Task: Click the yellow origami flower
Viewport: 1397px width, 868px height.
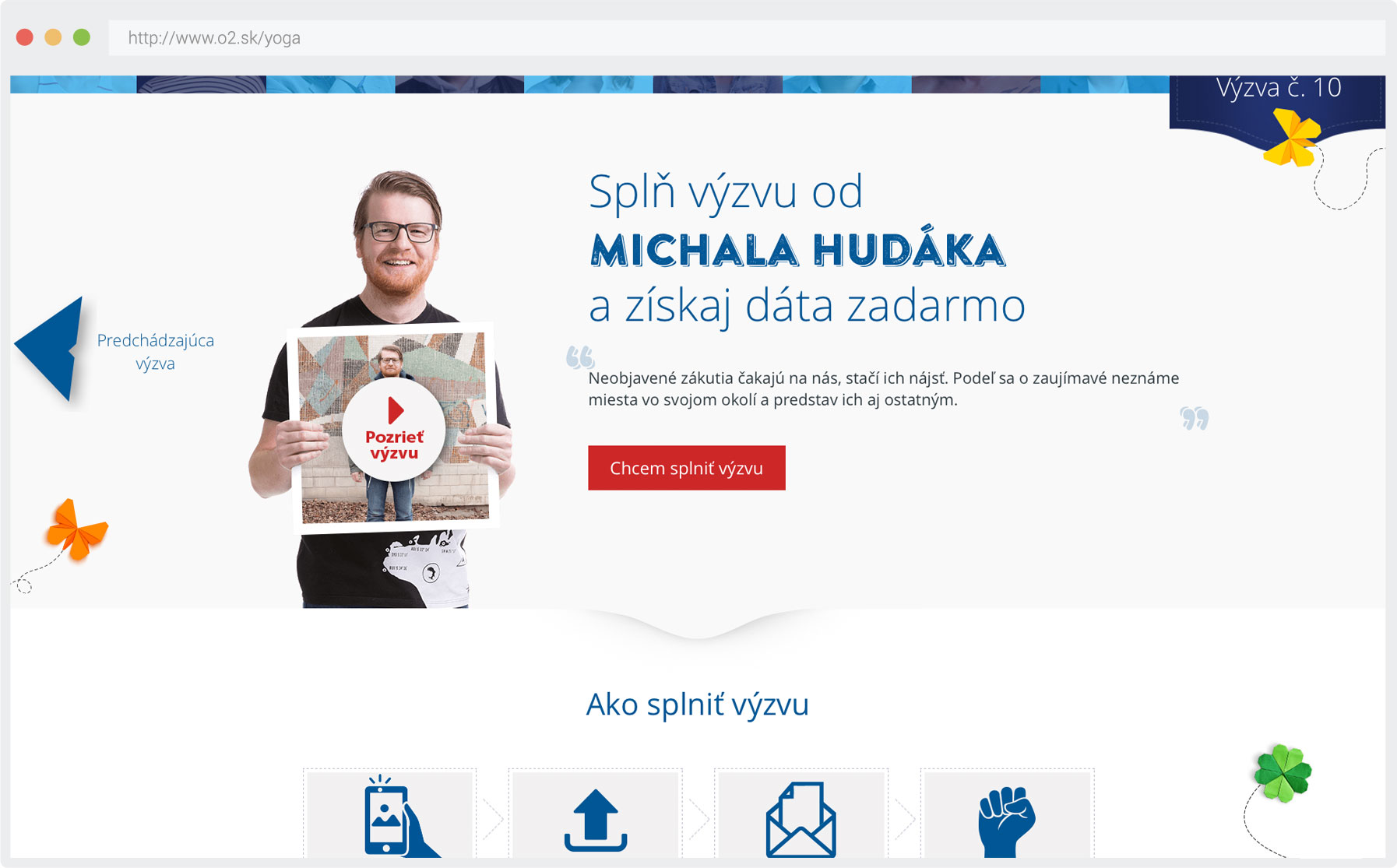Action: (x=1292, y=138)
